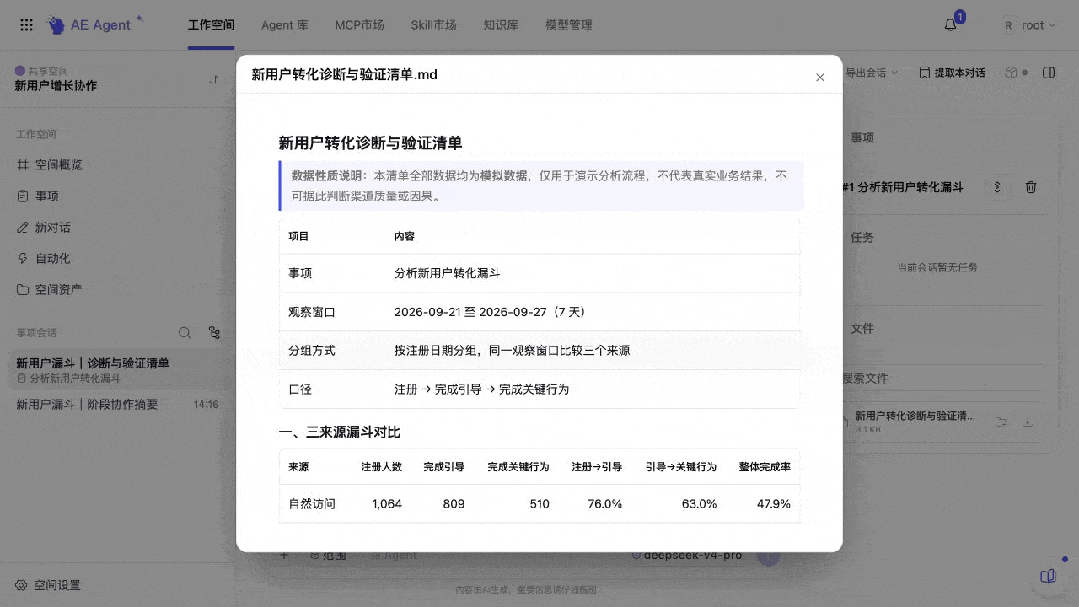
Task: Select conversation 新用户漏斗｜诊断与验证清单
Action: coord(117,370)
